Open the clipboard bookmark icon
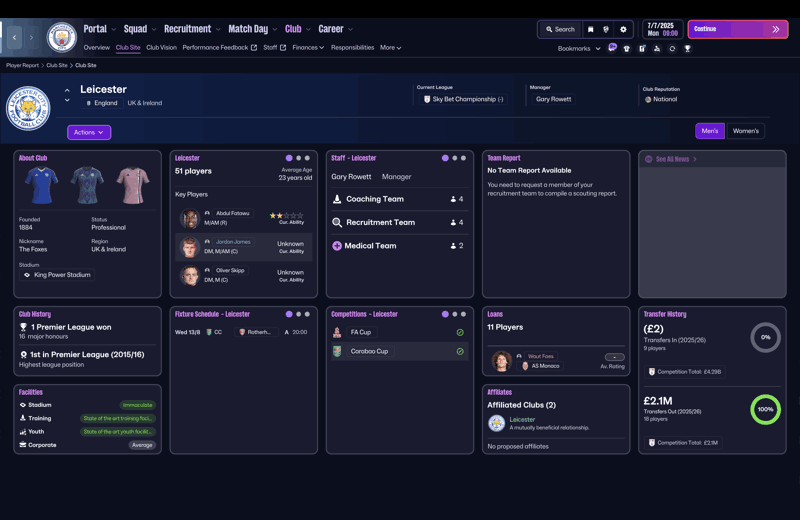 (642, 48)
